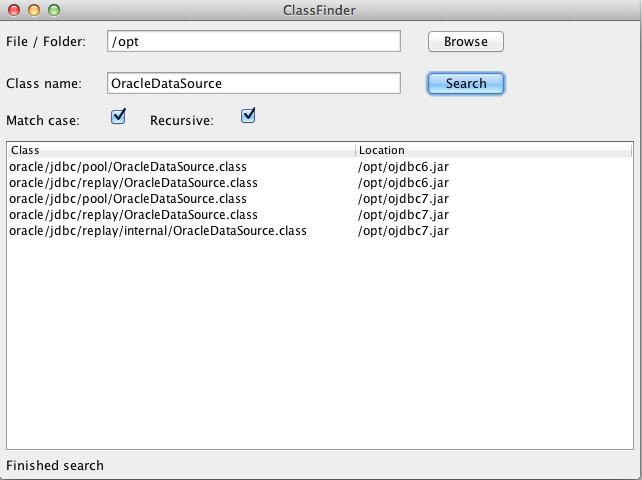Click the Browse button
The height and width of the screenshot is (480, 642).
click(x=466, y=41)
